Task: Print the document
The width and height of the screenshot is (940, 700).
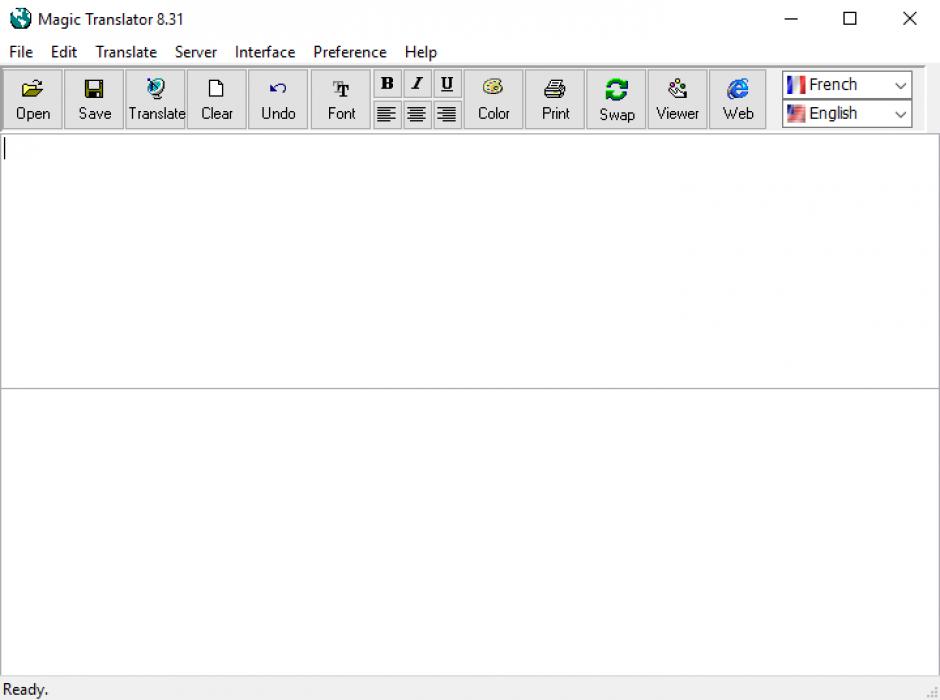Action: click(555, 99)
